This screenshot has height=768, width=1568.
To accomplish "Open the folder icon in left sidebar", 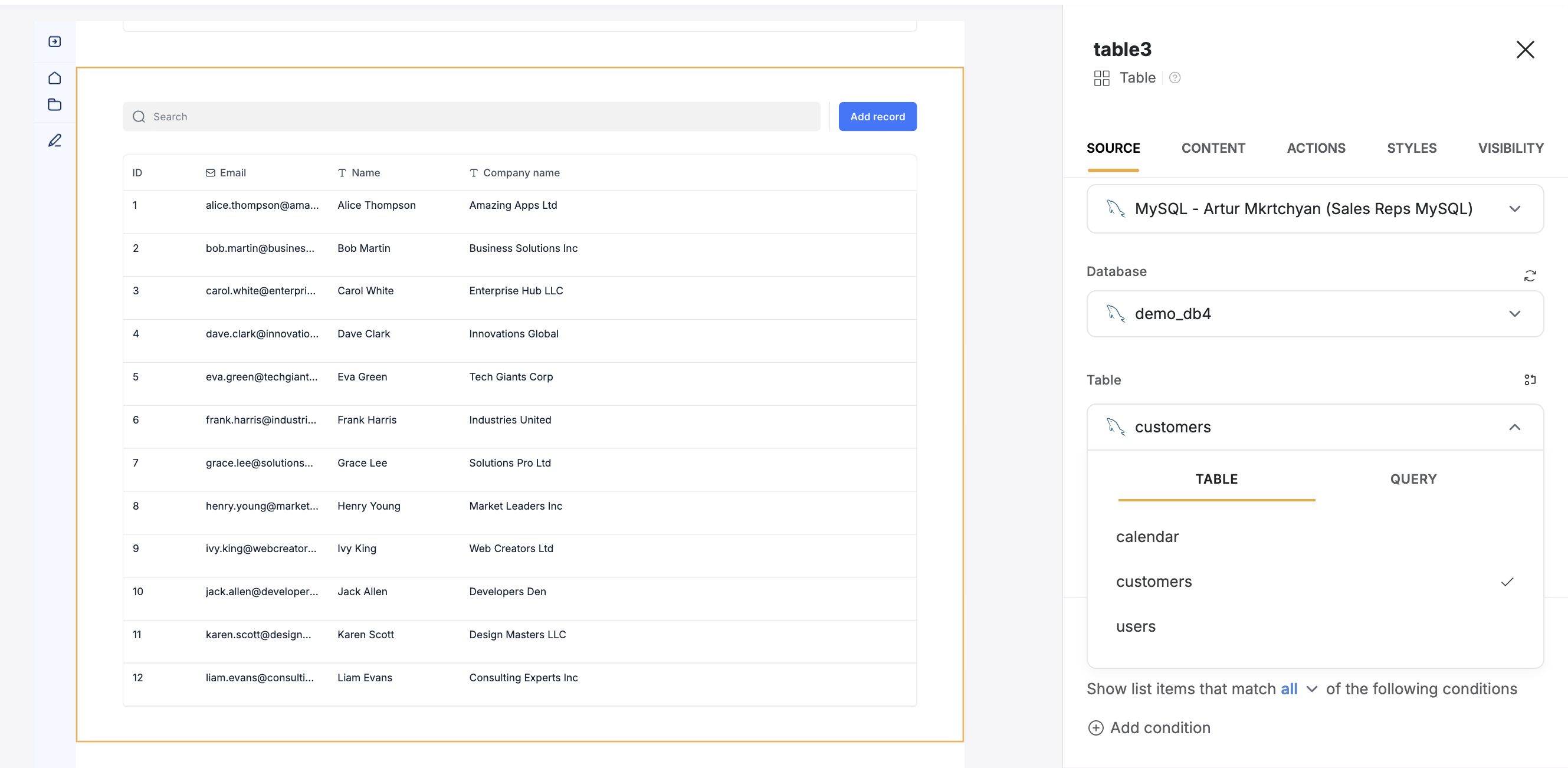I will pyautogui.click(x=54, y=104).
